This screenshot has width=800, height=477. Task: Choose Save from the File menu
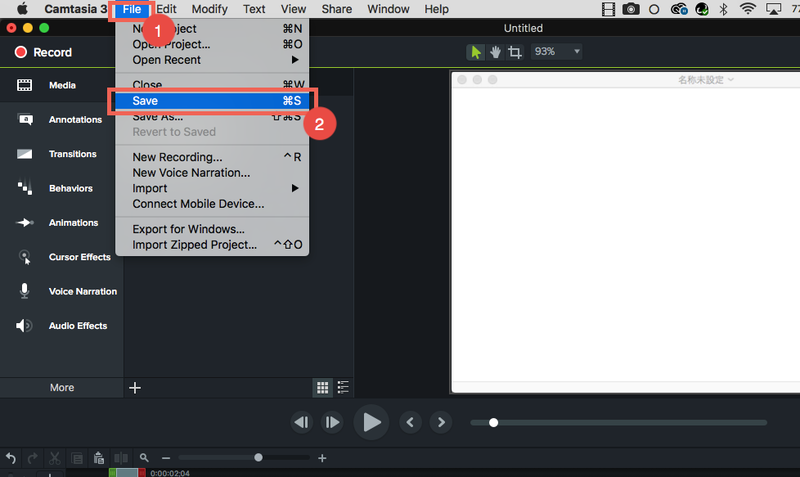pos(212,101)
